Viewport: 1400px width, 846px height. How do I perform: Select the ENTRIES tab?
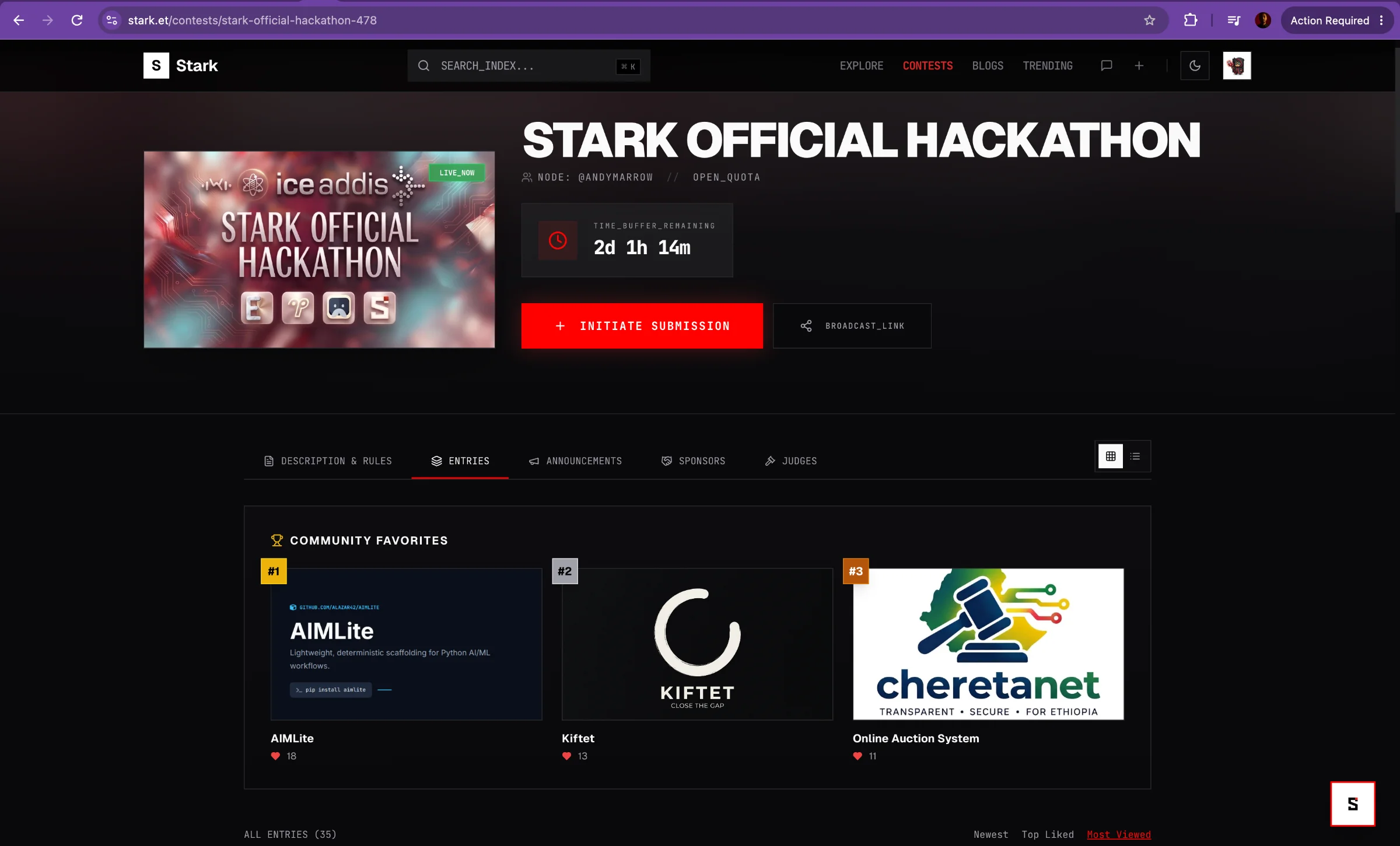(x=460, y=461)
